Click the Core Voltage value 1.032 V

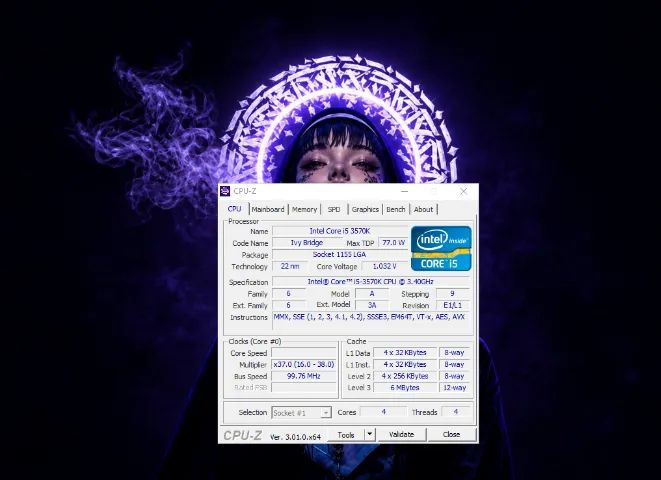384,266
